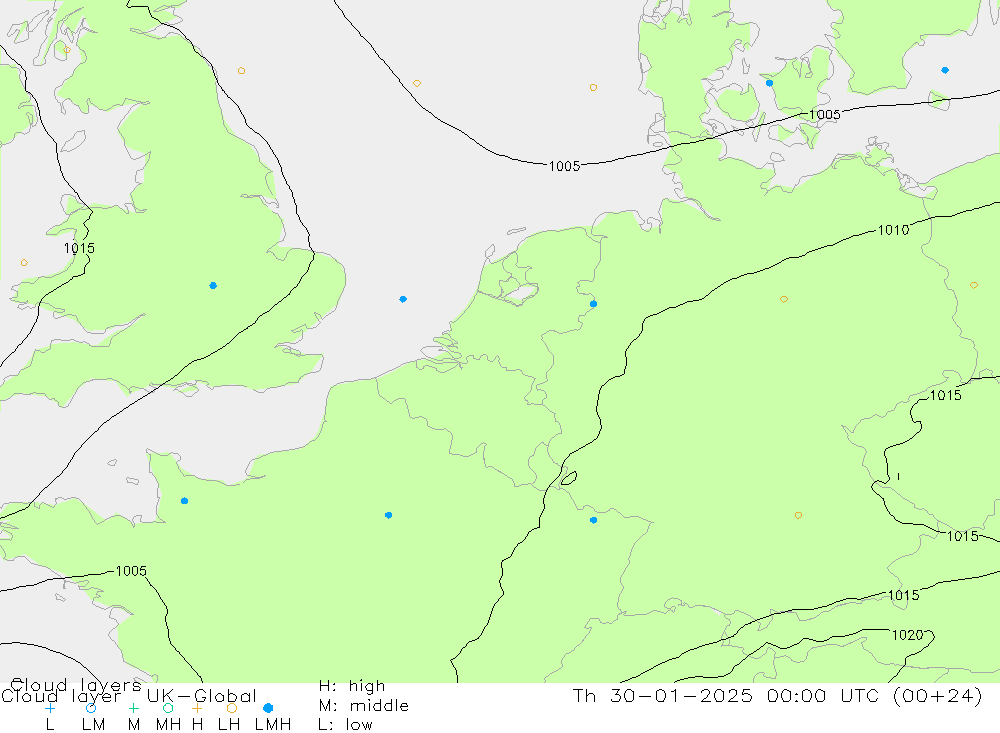This screenshot has width=1000, height=733.
Task: Select the orange circle west of Wales
Action: [x=24, y=263]
